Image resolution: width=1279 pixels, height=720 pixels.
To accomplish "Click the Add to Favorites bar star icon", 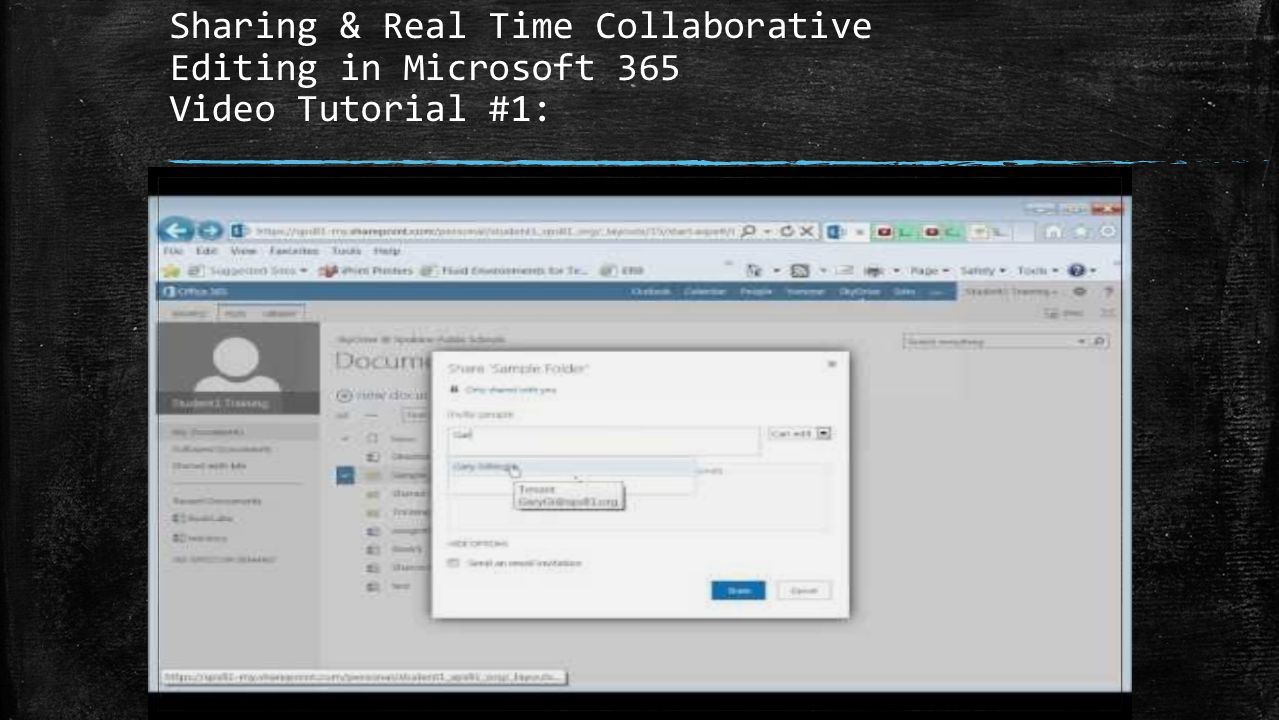I will (x=171, y=271).
